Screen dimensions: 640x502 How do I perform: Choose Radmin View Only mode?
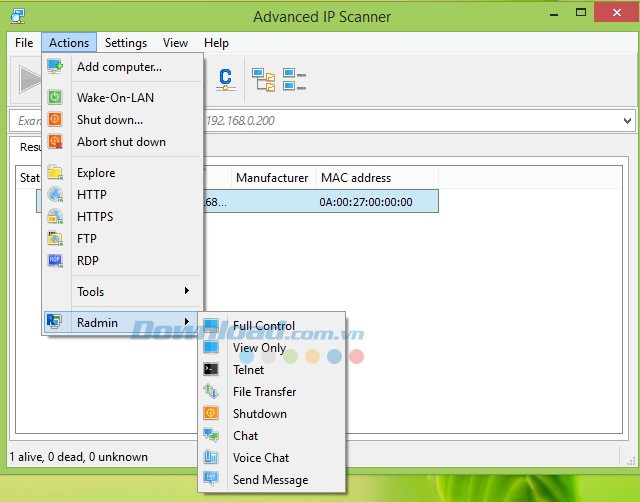point(259,348)
